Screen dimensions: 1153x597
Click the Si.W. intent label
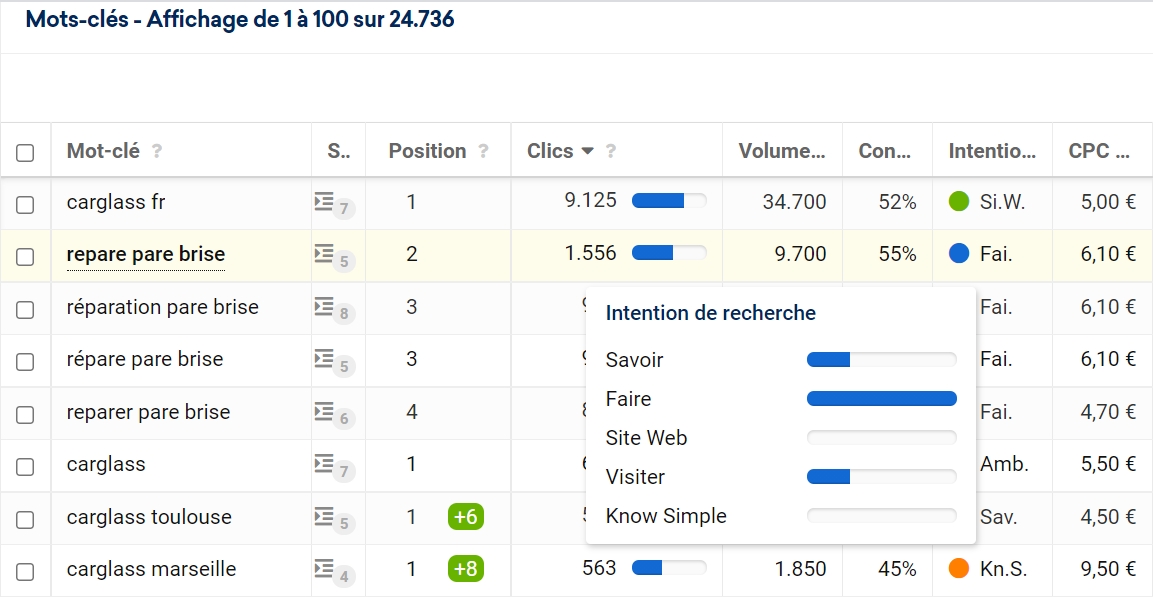(x=1004, y=201)
